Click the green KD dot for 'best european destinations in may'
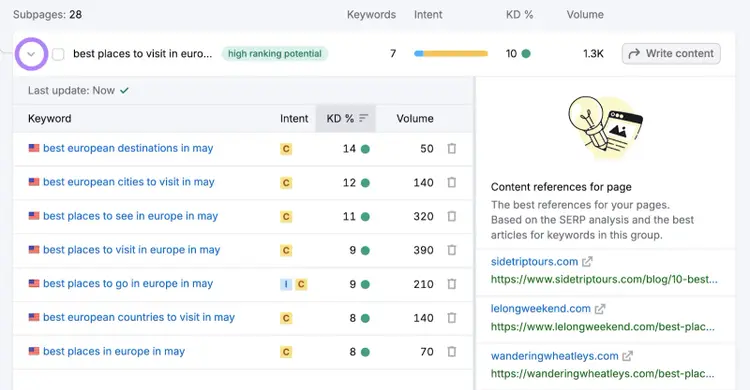This screenshot has width=750, height=390. (365, 149)
